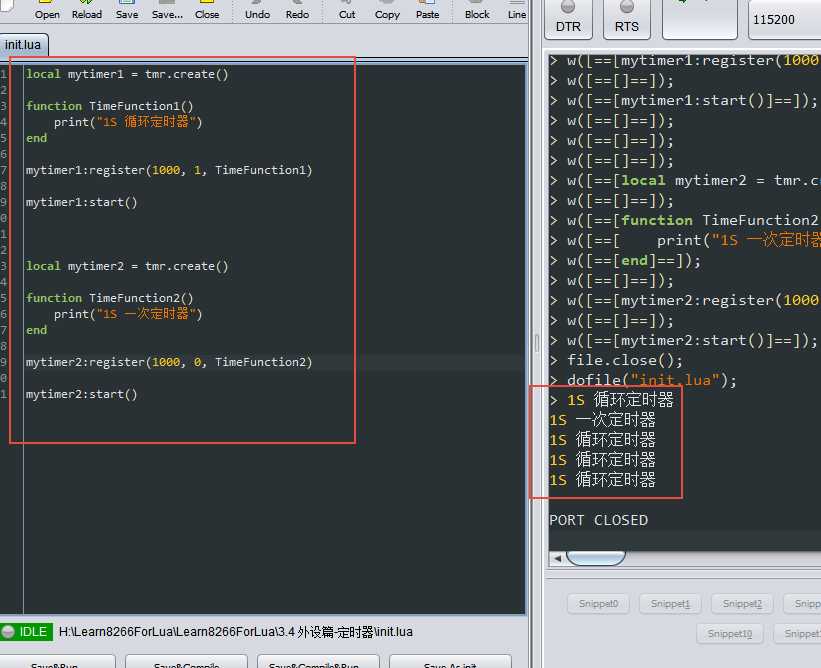The image size is (821, 668).
Task: Click 'mytimer2:register(1000, 0, TimeFunction2)'
Action: (169, 362)
